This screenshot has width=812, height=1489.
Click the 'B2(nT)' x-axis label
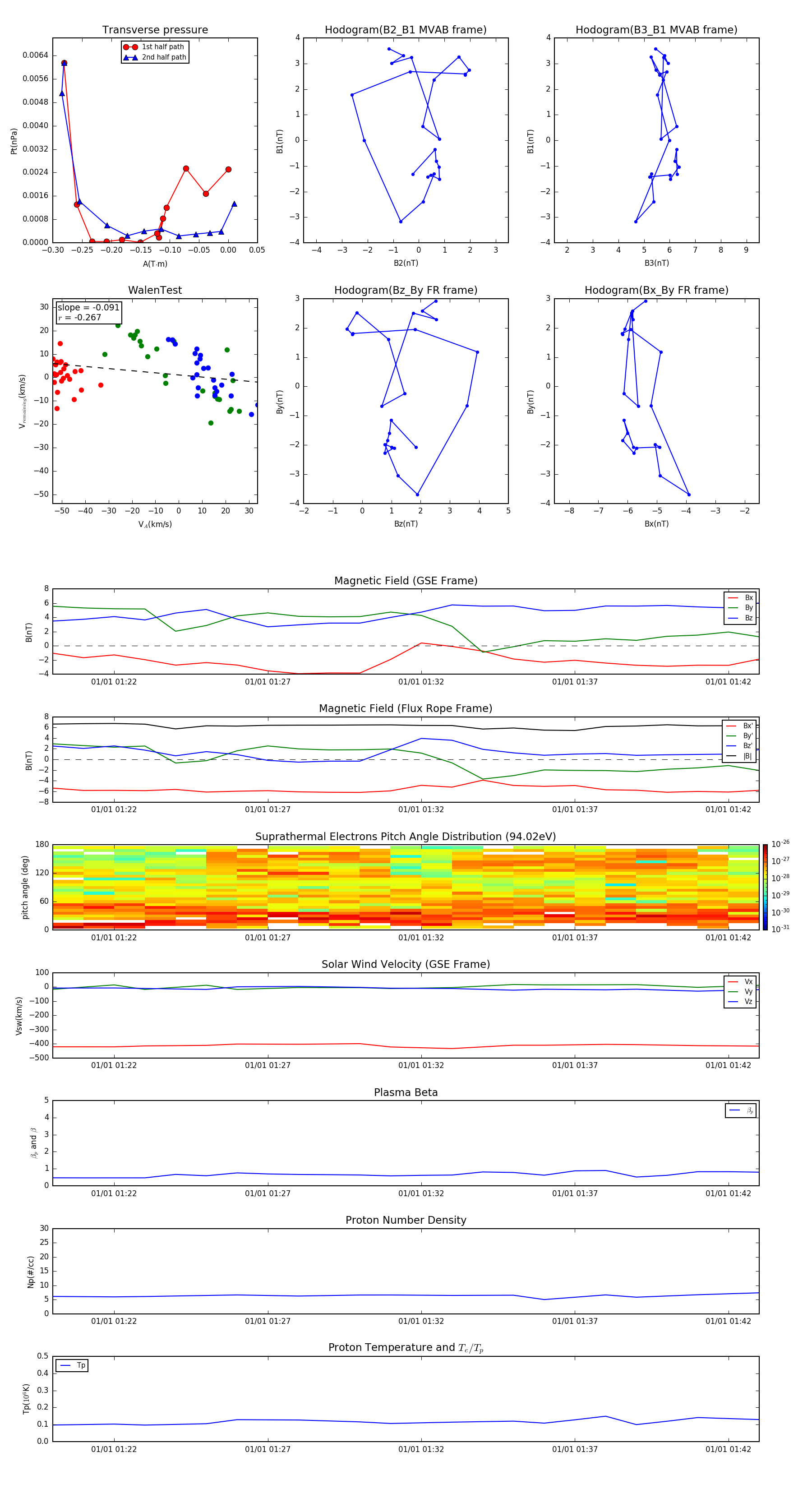[406, 263]
